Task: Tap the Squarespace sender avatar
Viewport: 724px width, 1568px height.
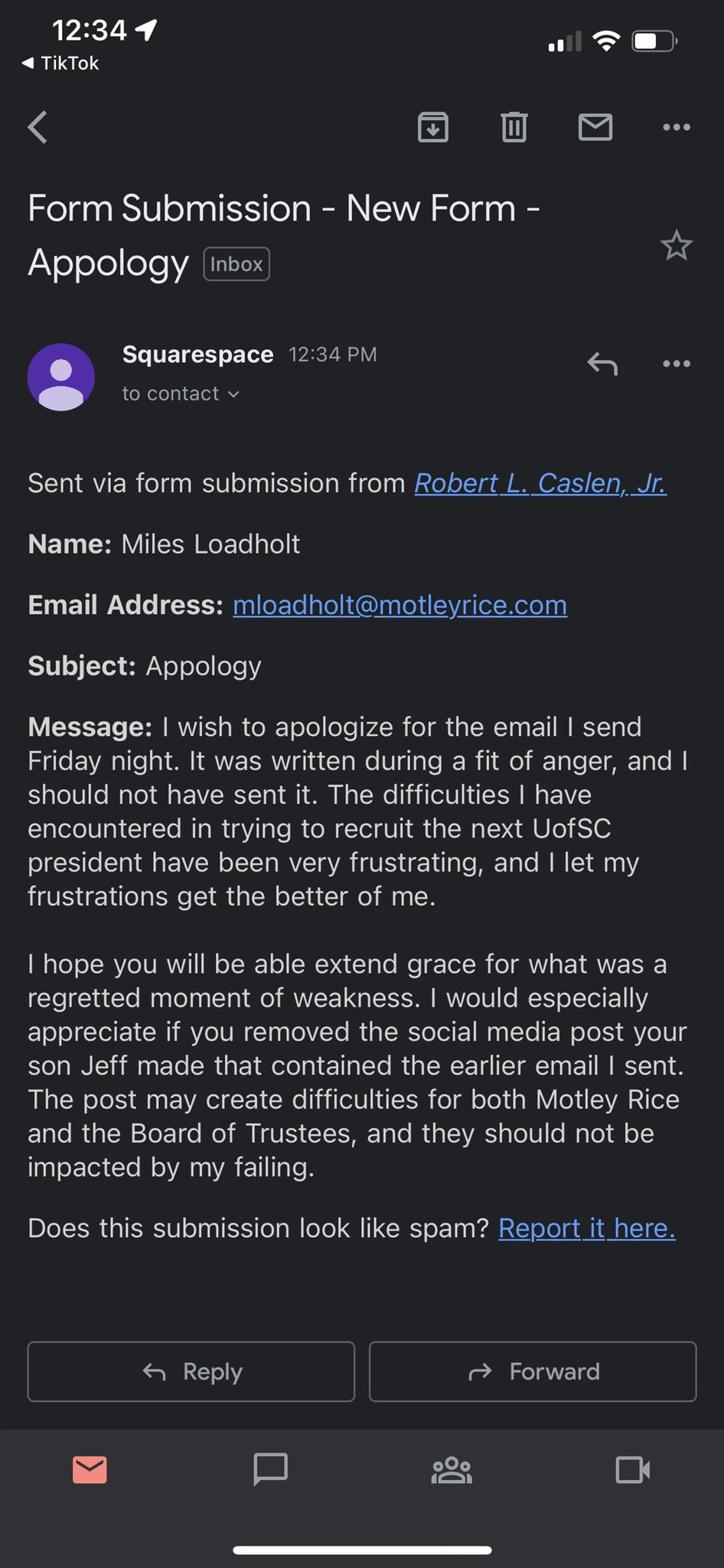Action: (x=61, y=377)
